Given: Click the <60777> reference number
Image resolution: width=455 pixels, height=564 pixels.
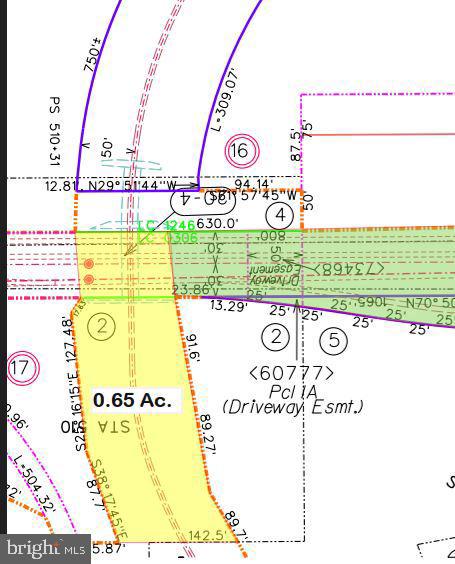Looking at the screenshot, I should click(291, 373).
